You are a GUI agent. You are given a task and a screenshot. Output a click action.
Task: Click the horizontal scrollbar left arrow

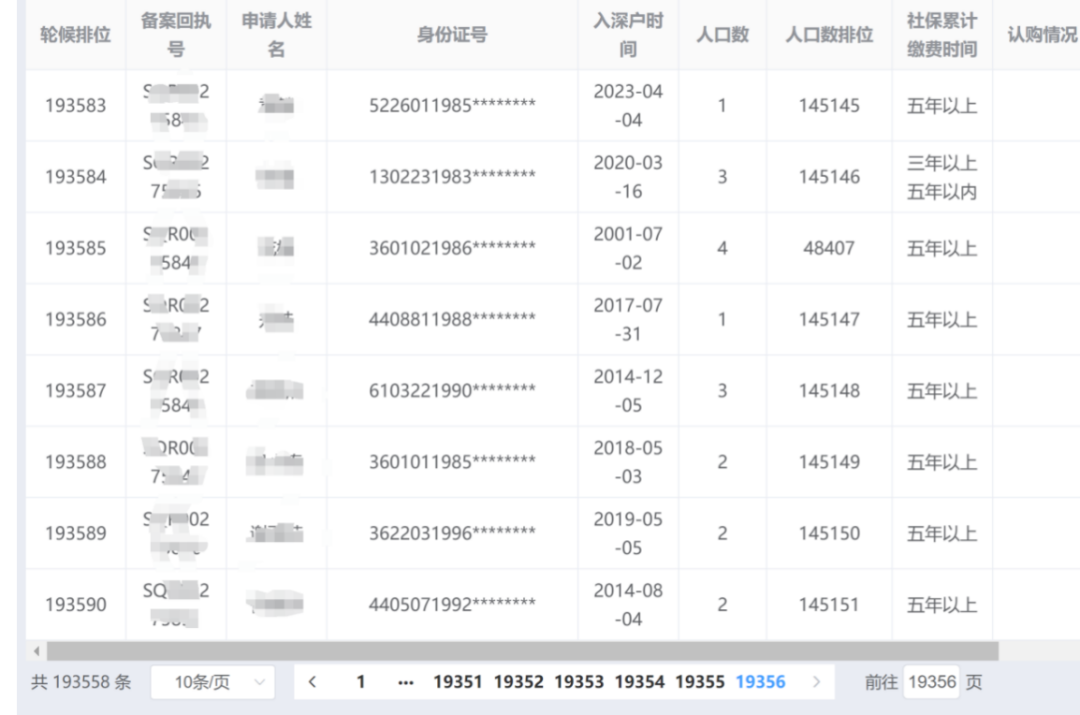[x=37, y=650]
